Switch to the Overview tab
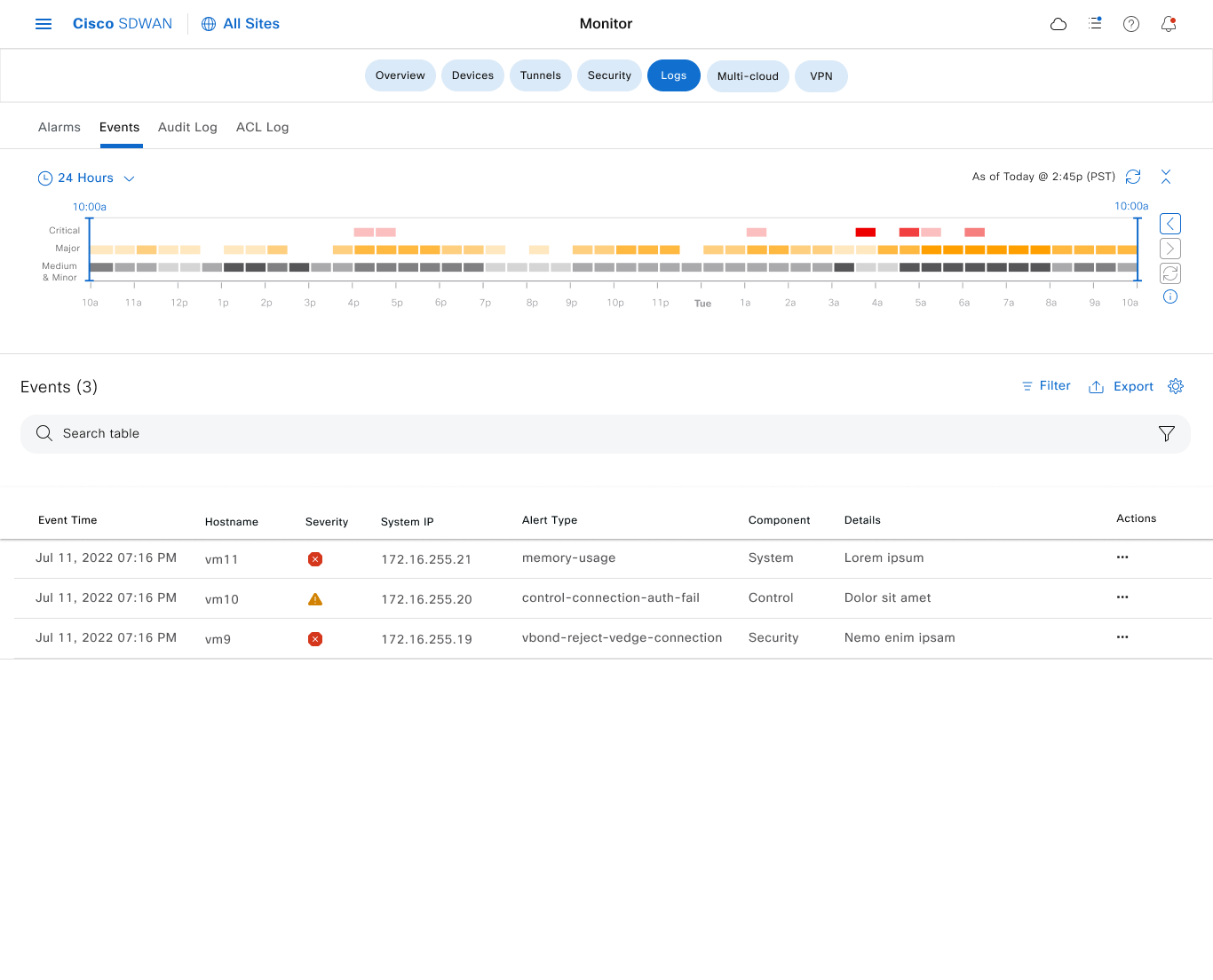The height and width of the screenshot is (980, 1213). [400, 76]
